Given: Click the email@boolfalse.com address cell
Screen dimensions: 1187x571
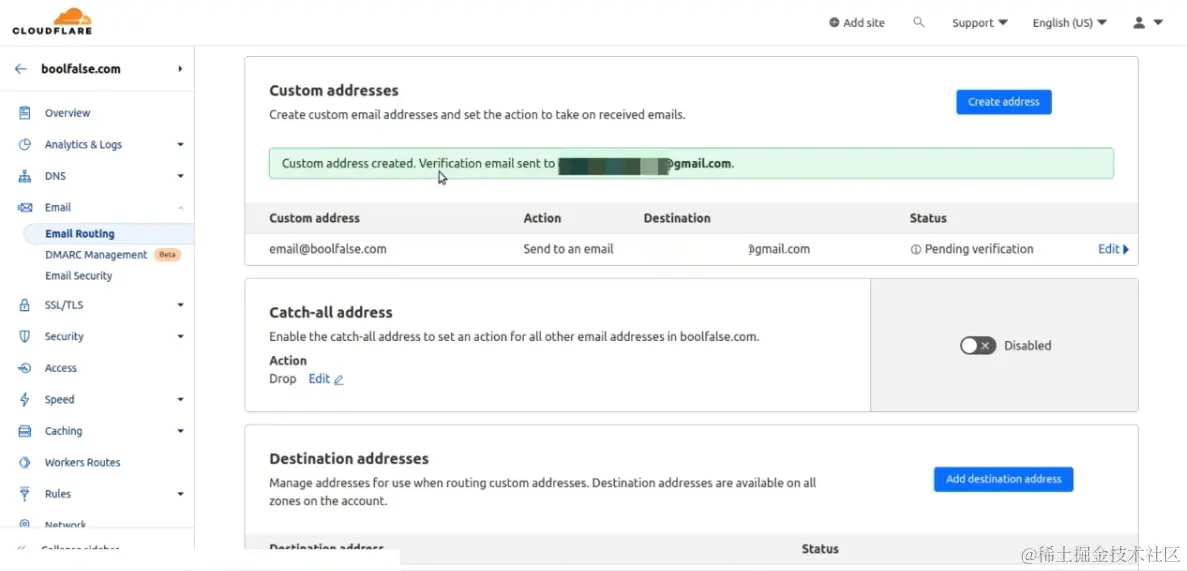Looking at the screenshot, I should pyautogui.click(x=328, y=249).
